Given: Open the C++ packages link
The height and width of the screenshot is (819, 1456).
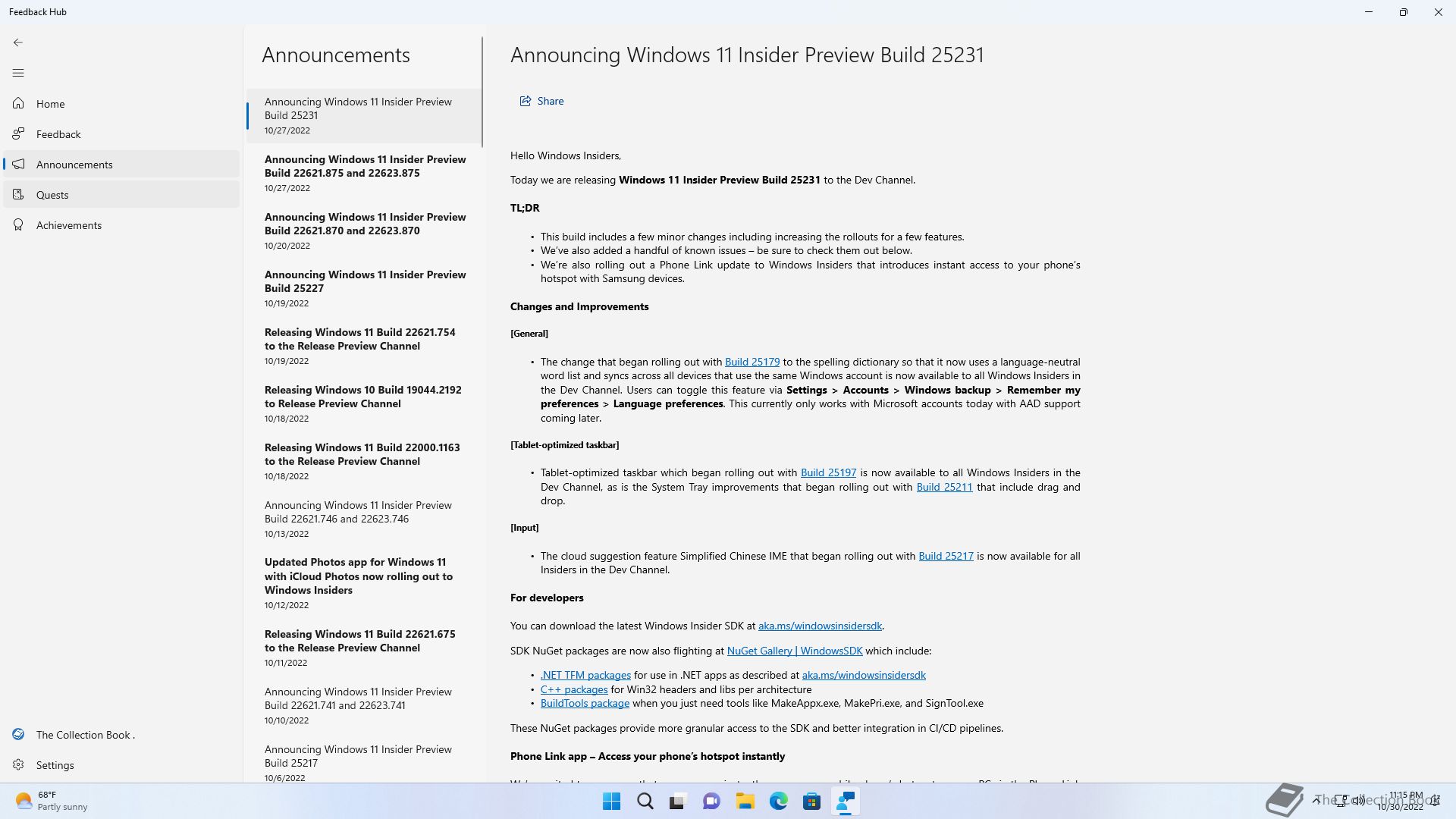Looking at the screenshot, I should pyautogui.click(x=574, y=689).
